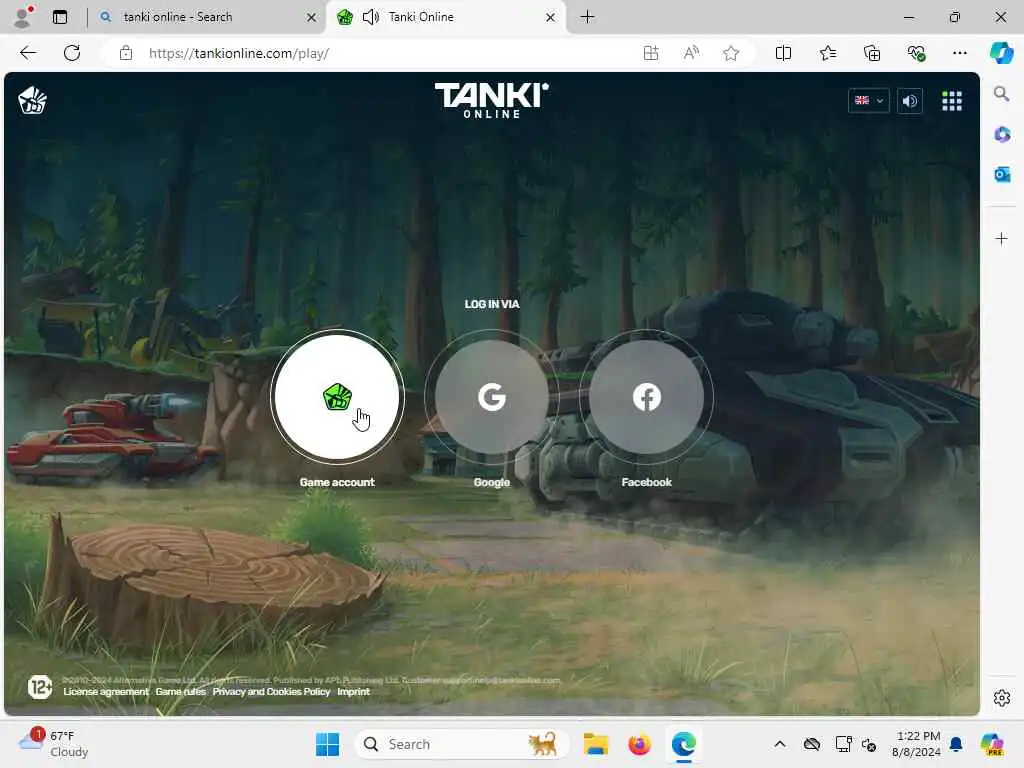The width and height of the screenshot is (1024, 768).
Task: Click the address bar URL
Action: click(239, 53)
